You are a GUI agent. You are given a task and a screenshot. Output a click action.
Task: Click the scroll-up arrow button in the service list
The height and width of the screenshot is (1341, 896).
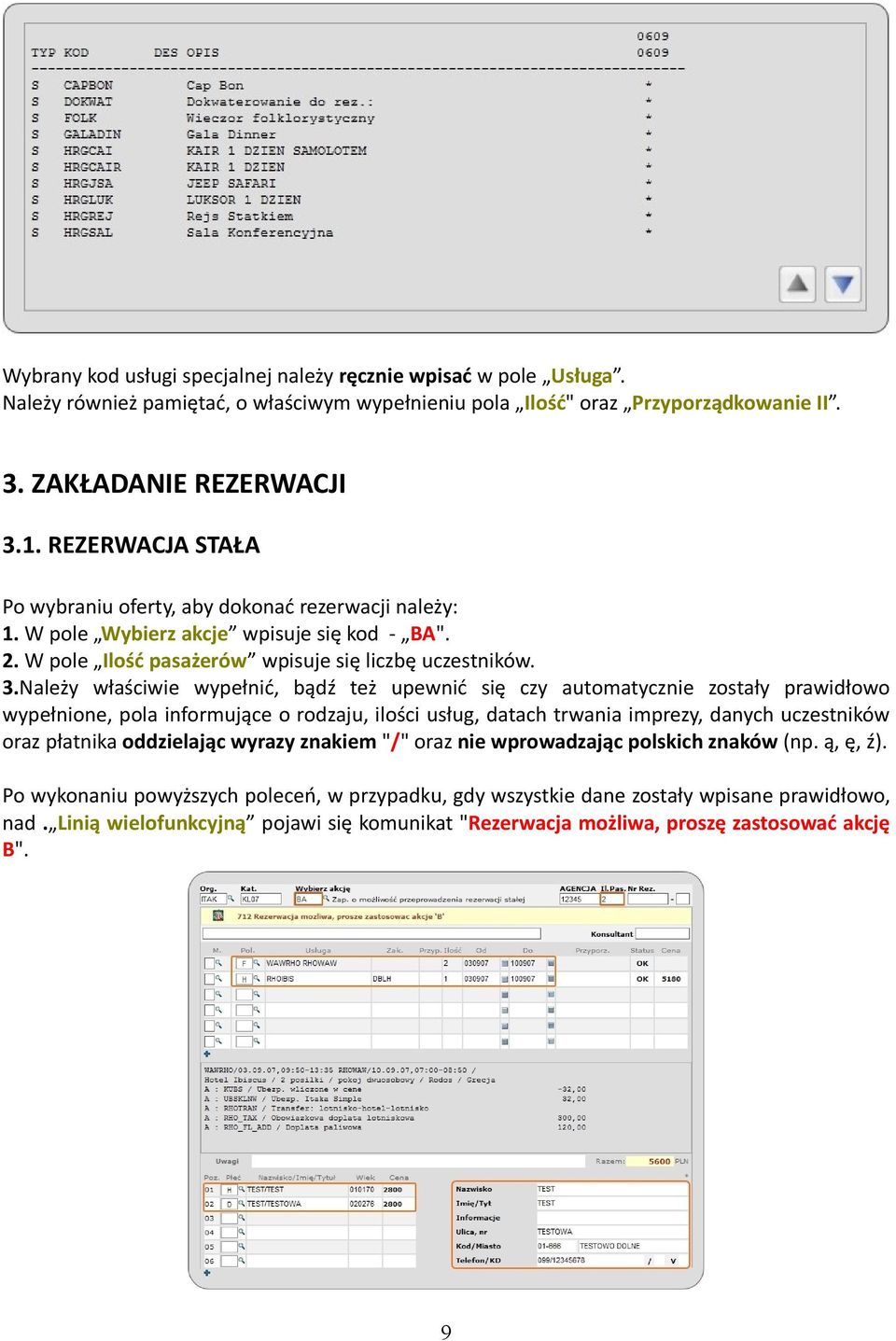(x=797, y=284)
